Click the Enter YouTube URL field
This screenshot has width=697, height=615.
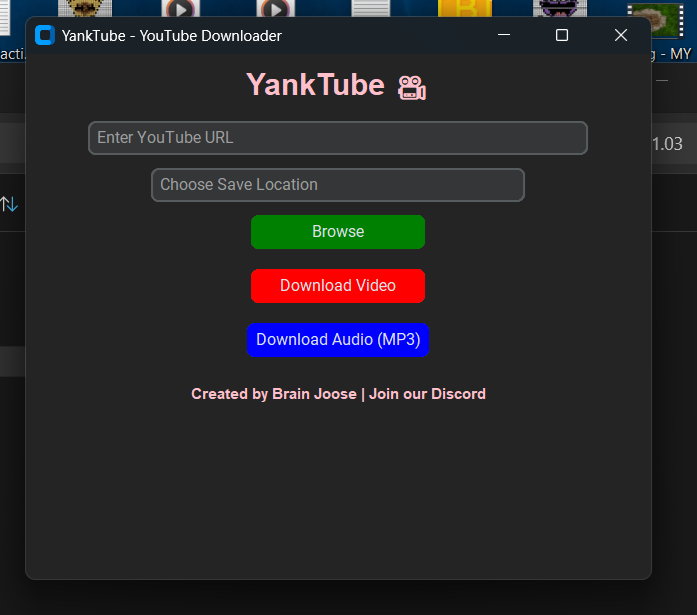[x=338, y=138]
